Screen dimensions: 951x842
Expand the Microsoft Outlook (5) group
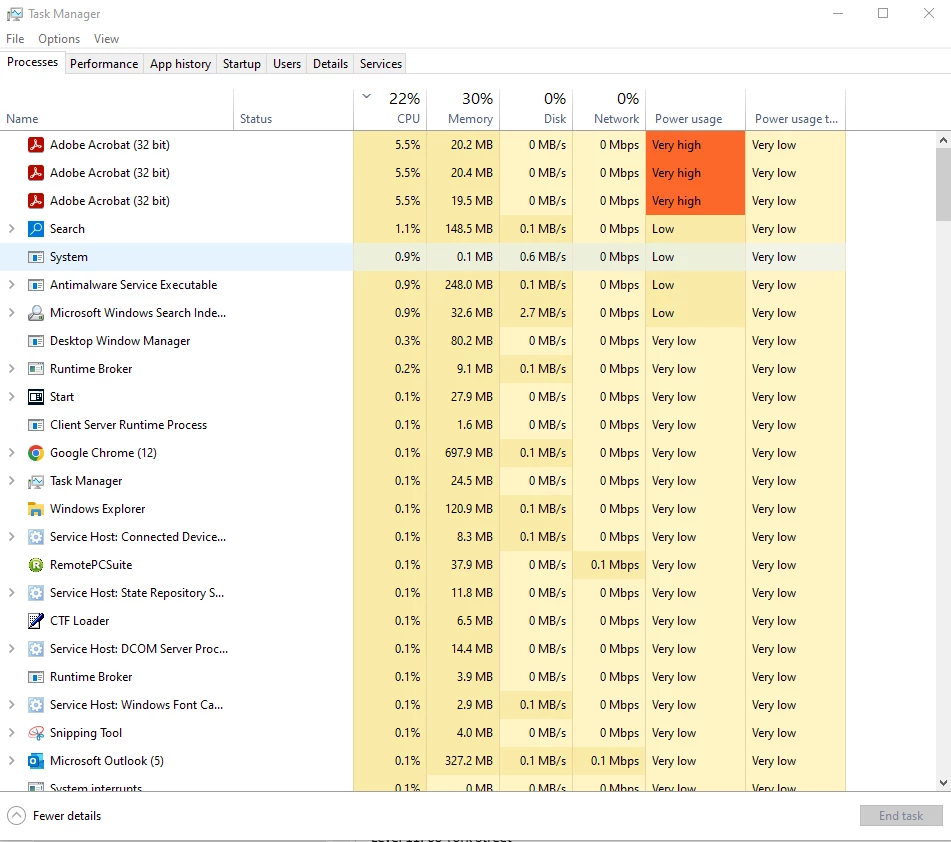pos(12,761)
